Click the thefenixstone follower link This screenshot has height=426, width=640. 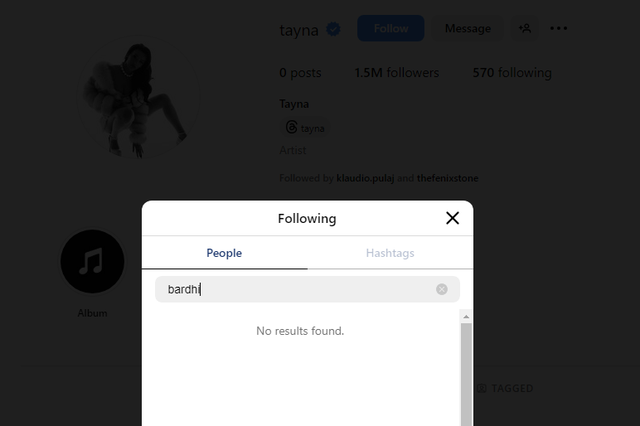click(447, 178)
